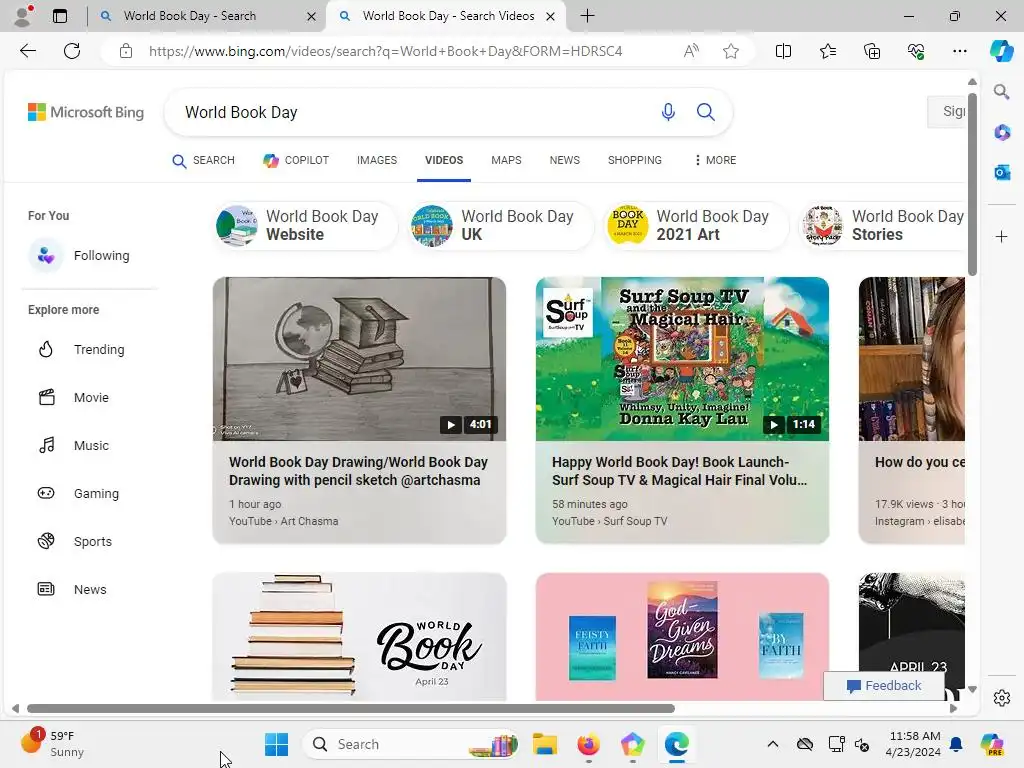Screen dimensions: 1024x768
Task: Open File Explorer from taskbar
Action: 545,744
